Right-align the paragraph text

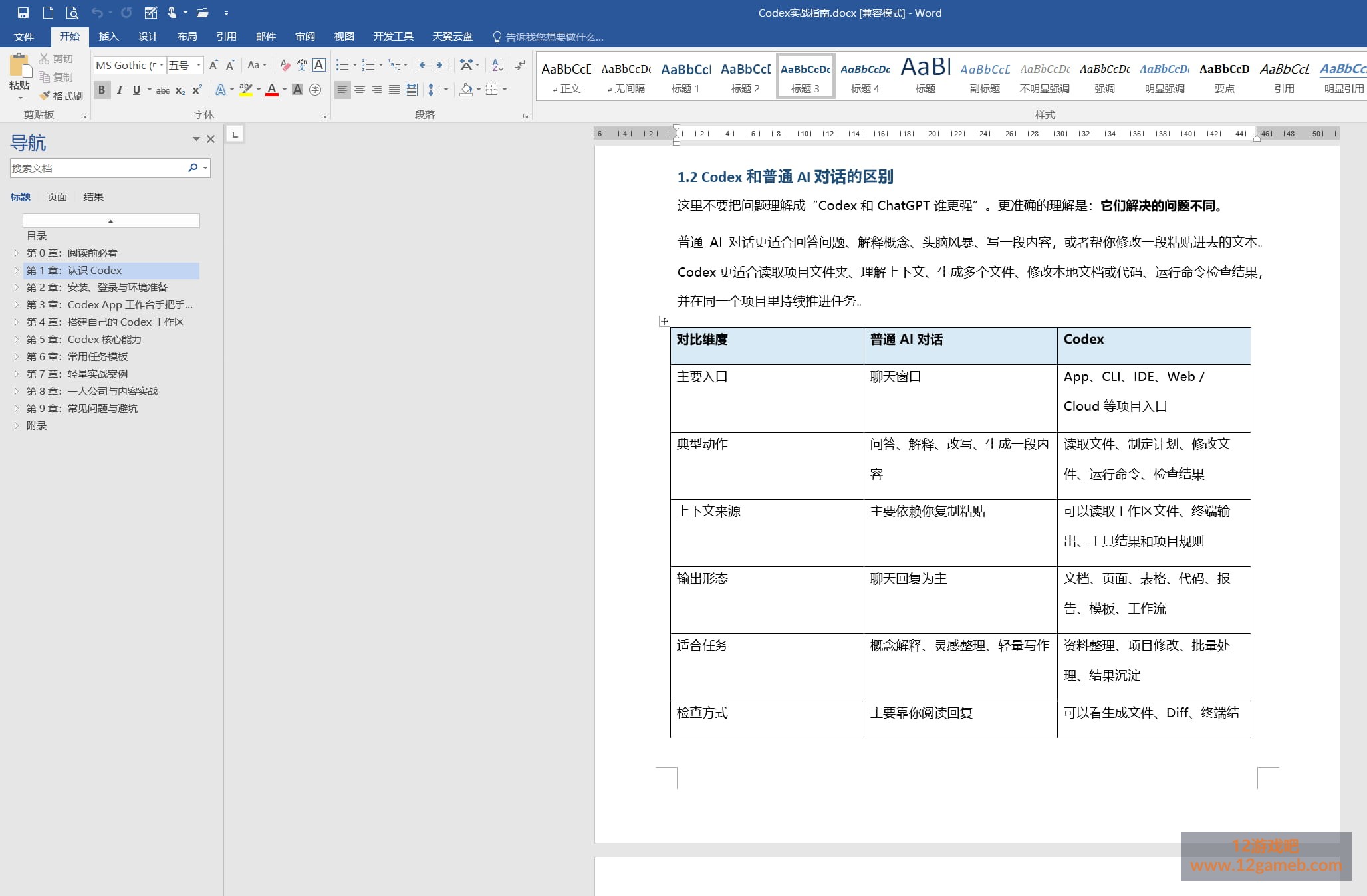377,90
